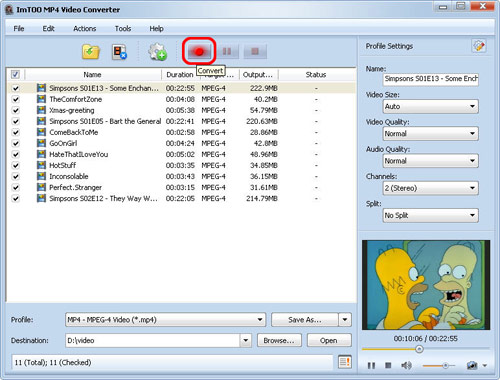Click the 00:03:35 duration of HotStuff
500x380 pixels.
coord(180,165)
